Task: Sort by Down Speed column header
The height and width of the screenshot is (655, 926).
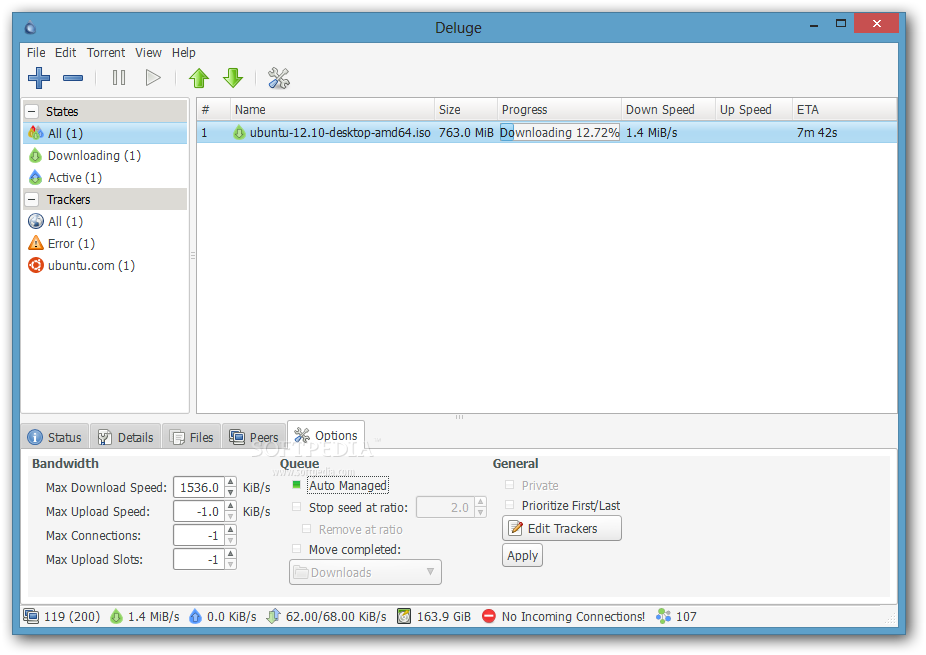Action: coord(668,110)
